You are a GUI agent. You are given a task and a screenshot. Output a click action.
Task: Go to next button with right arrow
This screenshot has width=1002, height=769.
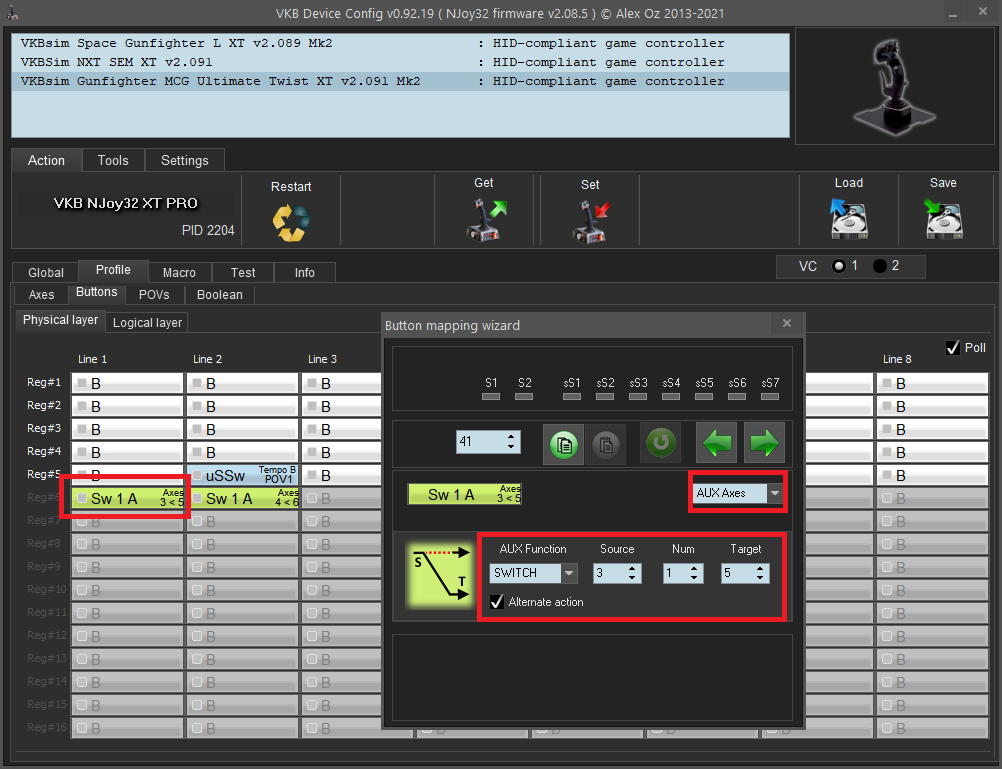[764, 442]
